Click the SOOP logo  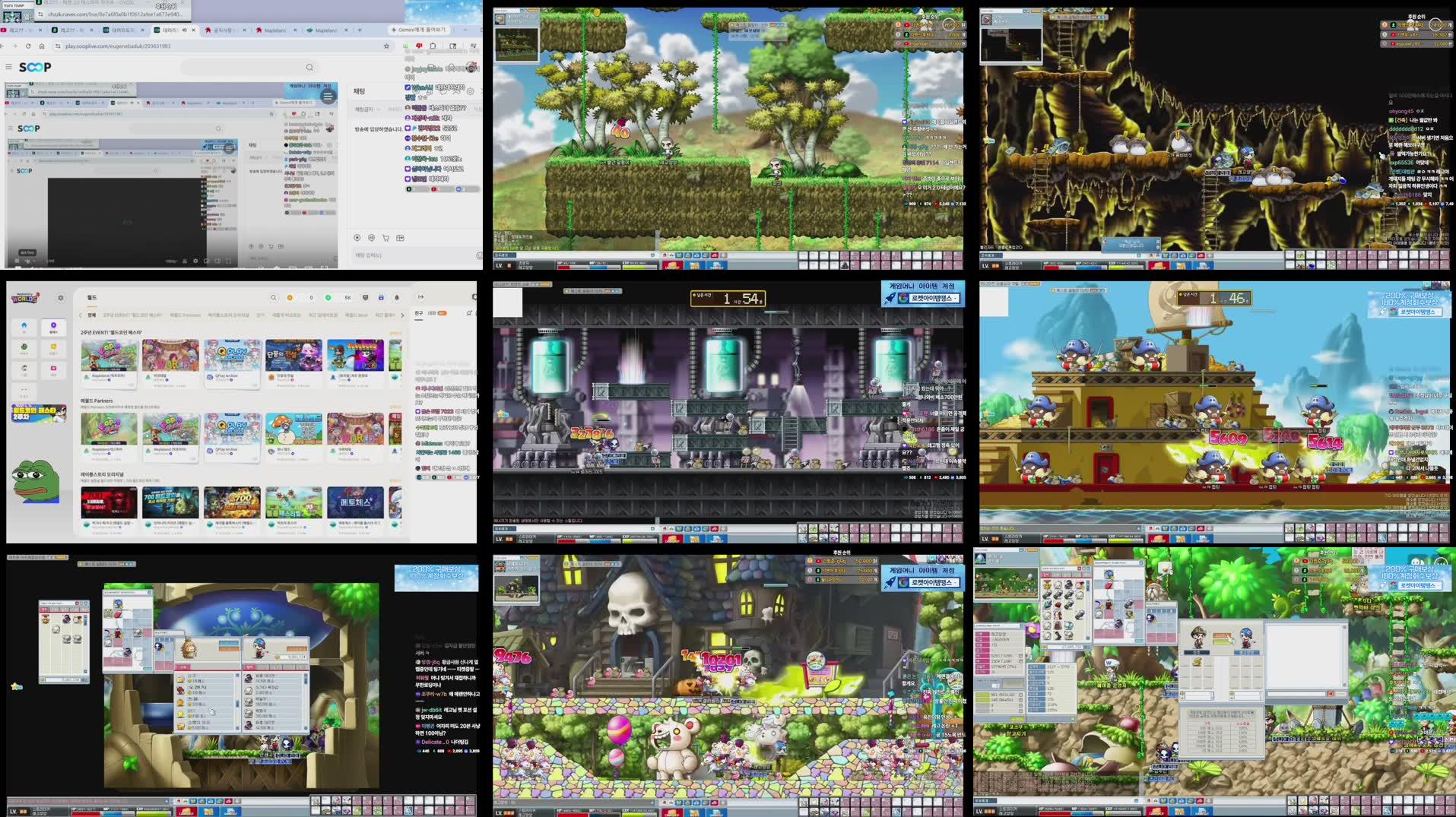coord(35,67)
